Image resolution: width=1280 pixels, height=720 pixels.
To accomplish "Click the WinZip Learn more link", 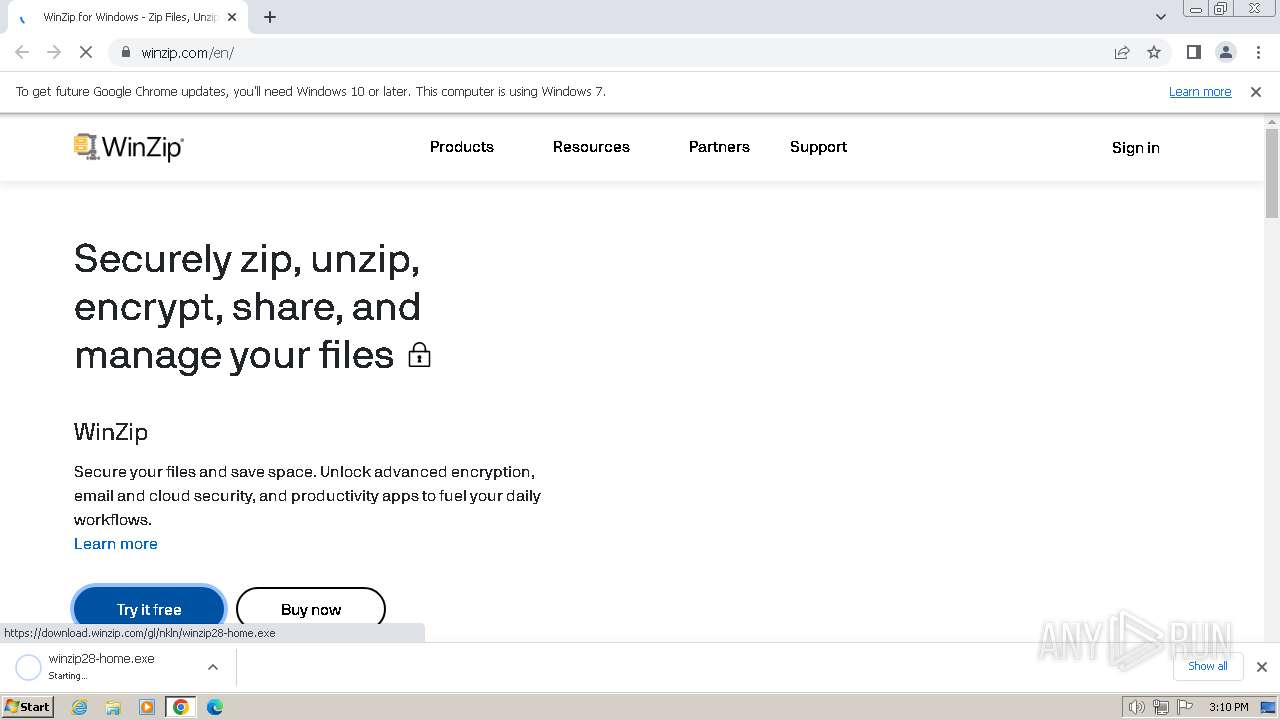I will (x=116, y=544).
